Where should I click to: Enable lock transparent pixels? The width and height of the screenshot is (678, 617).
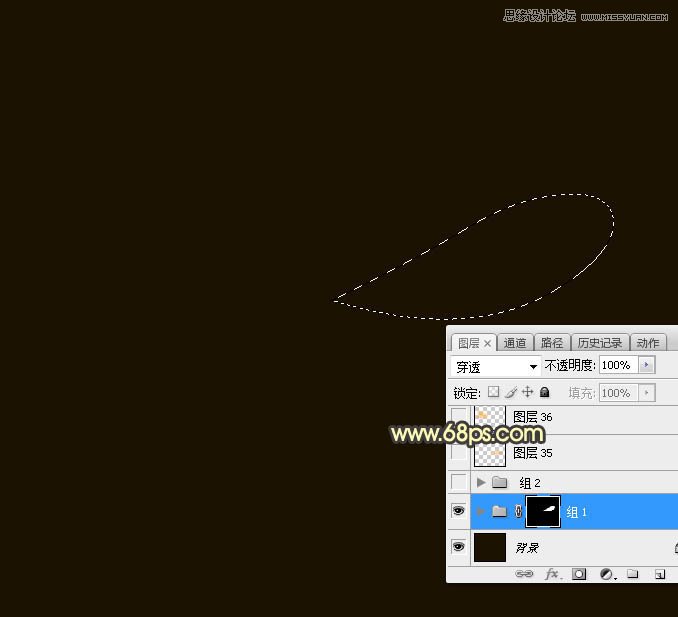[493, 393]
